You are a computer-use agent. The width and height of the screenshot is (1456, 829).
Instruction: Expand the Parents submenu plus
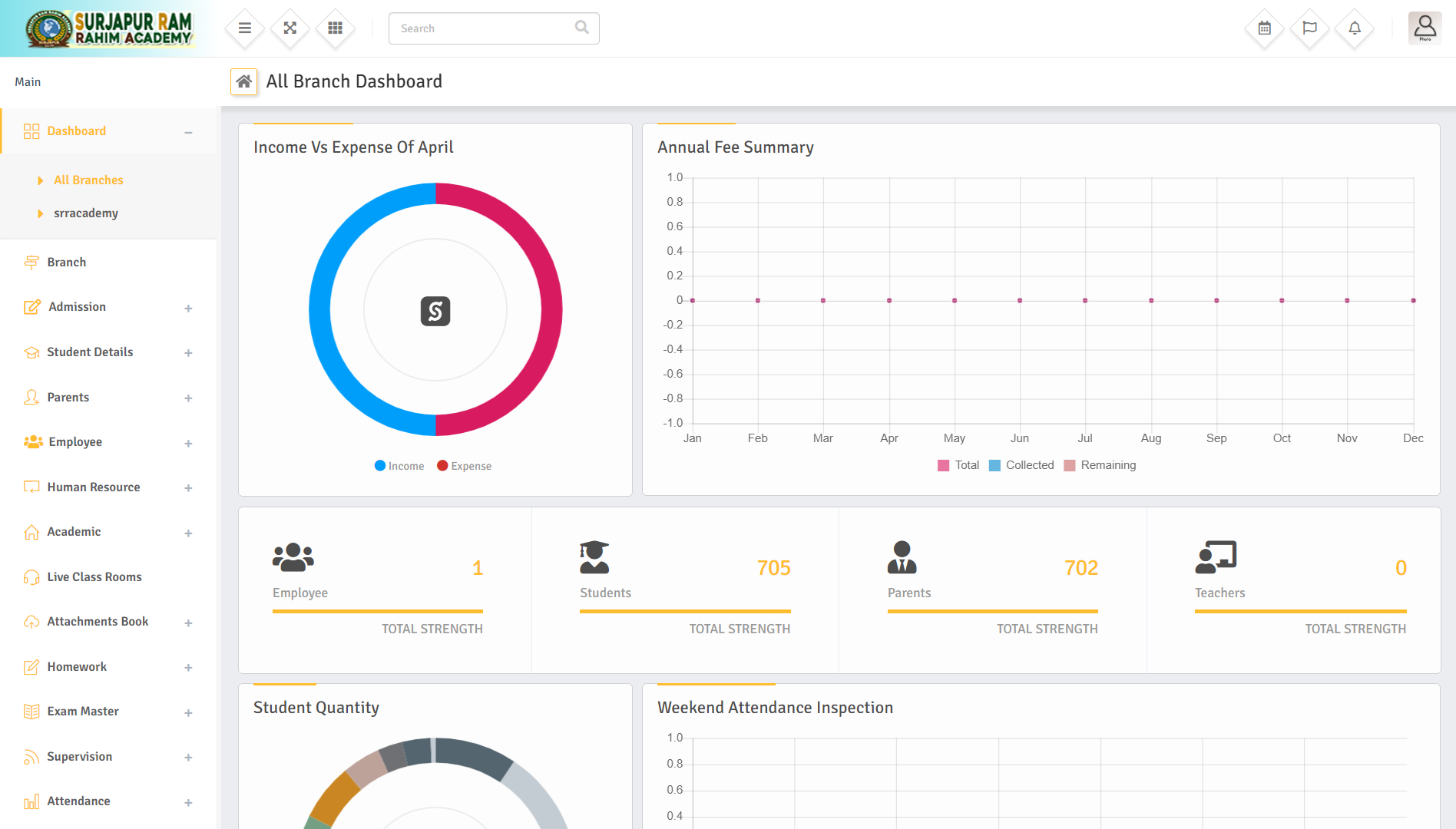[x=188, y=398]
